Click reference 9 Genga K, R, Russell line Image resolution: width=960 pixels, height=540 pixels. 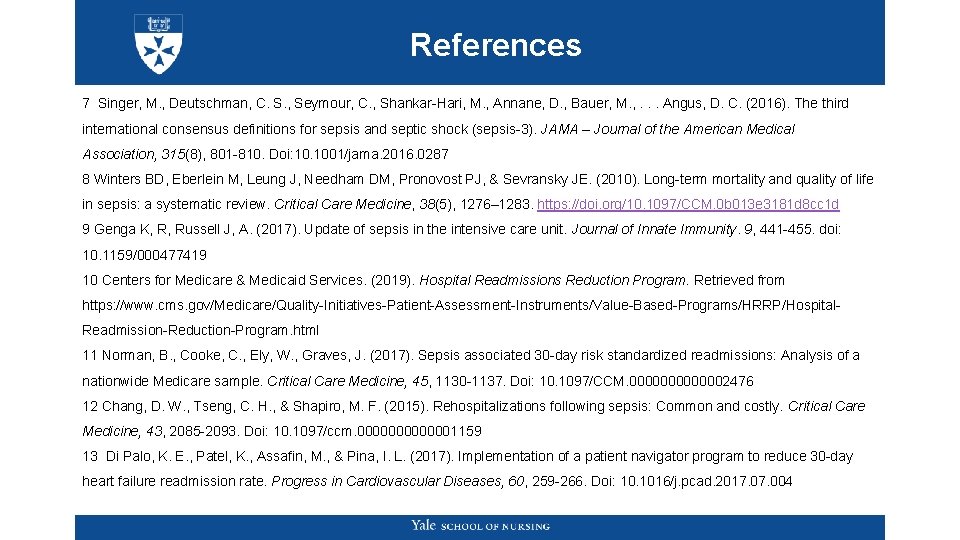[462, 230]
